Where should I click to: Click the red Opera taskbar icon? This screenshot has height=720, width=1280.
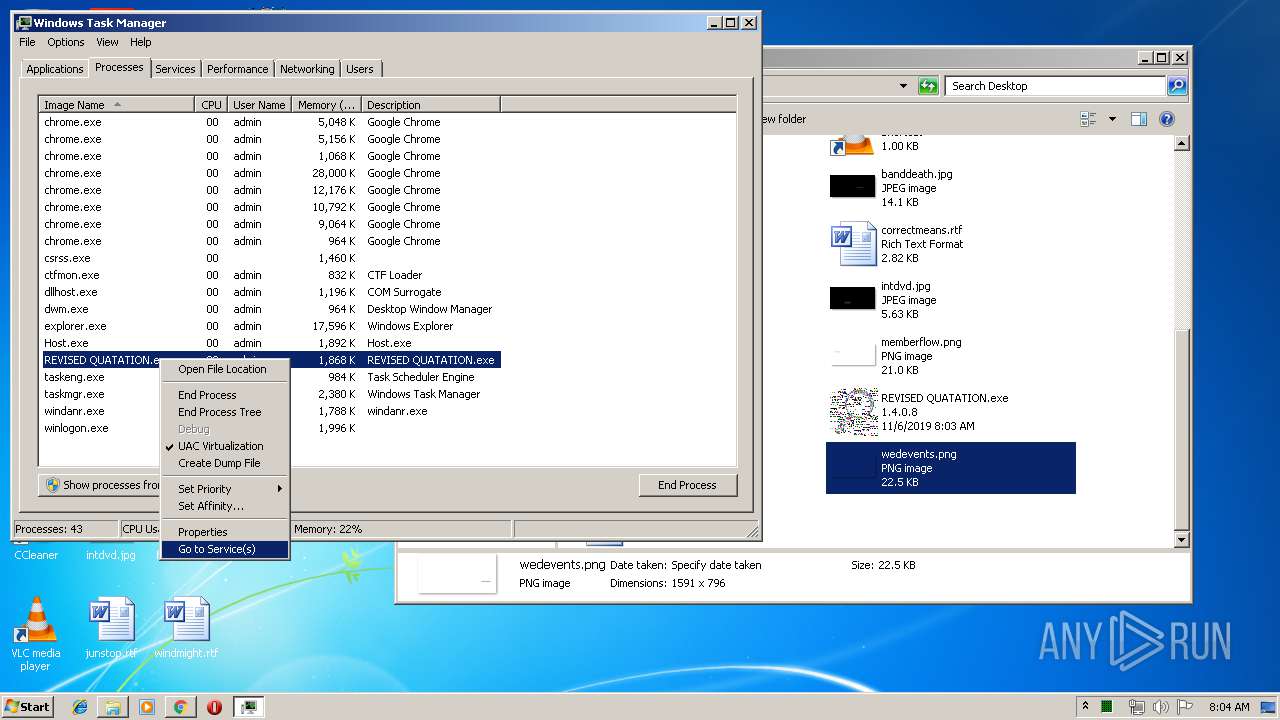(x=214, y=707)
